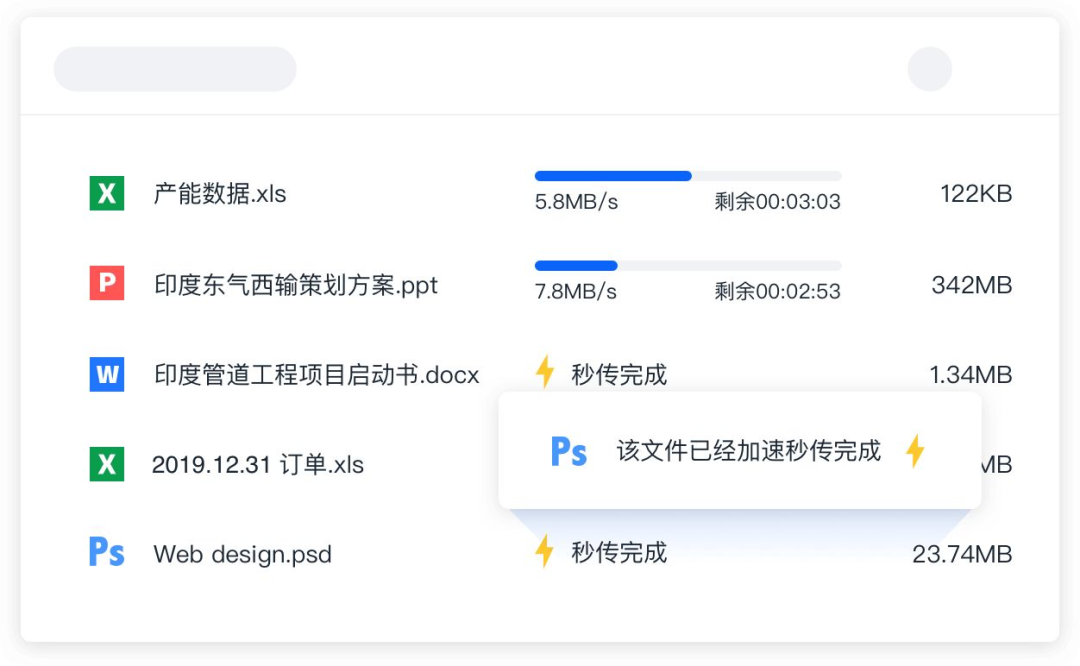Click the Word icon beside 印度管道工程项目启动书.docx

click(106, 374)
